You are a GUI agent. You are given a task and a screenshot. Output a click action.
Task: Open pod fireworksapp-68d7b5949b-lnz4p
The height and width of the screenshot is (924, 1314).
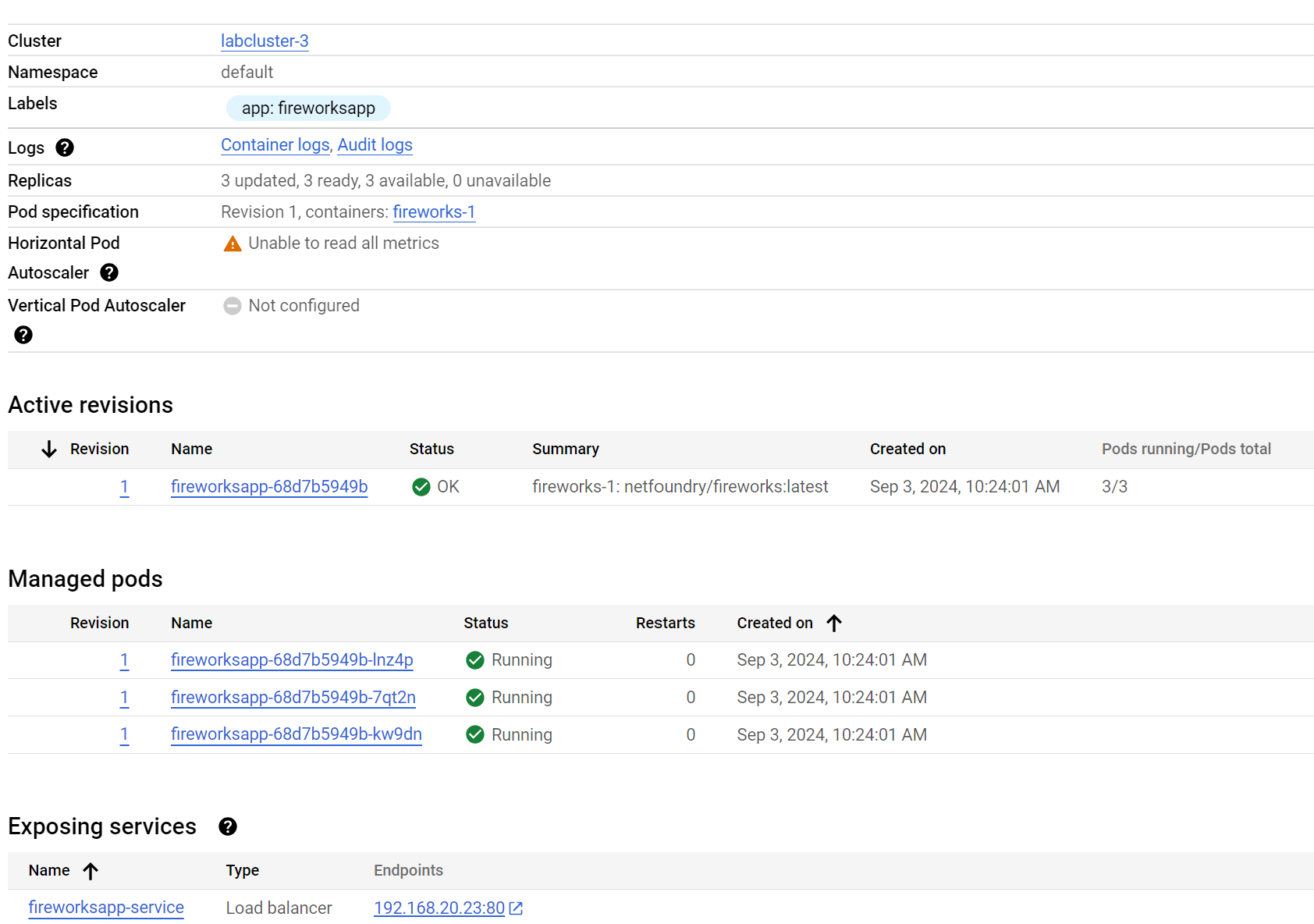(292, 660)
